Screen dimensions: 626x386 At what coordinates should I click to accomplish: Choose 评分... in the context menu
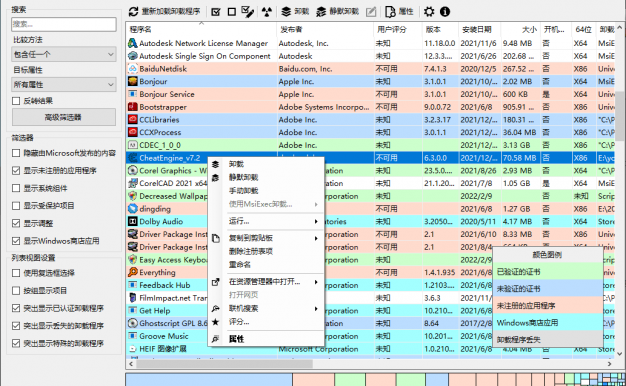point(266,322)
